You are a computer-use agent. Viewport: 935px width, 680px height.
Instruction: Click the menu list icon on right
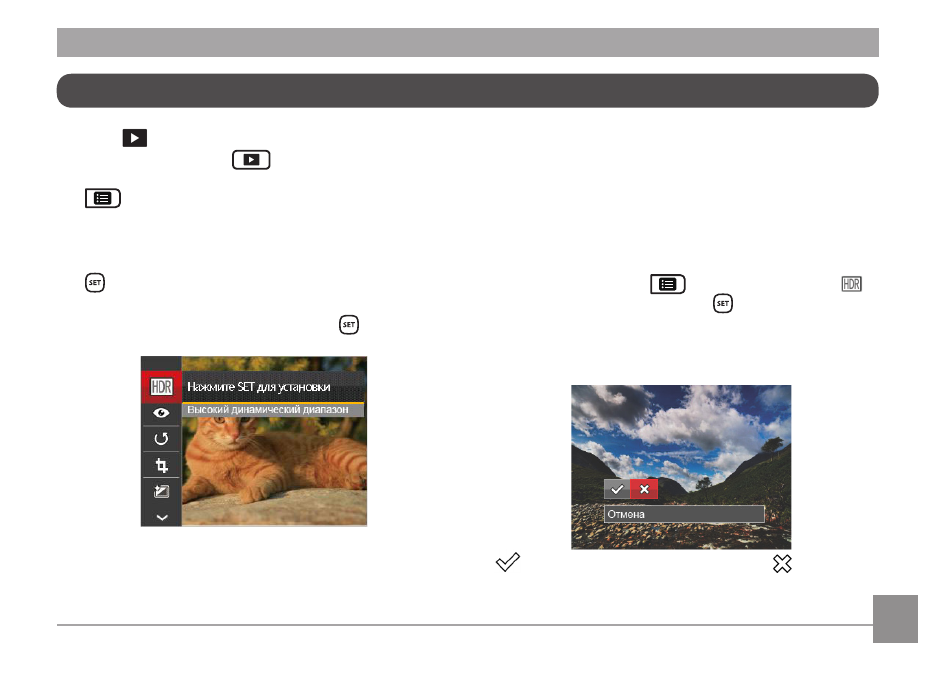[x=668, y=285]
